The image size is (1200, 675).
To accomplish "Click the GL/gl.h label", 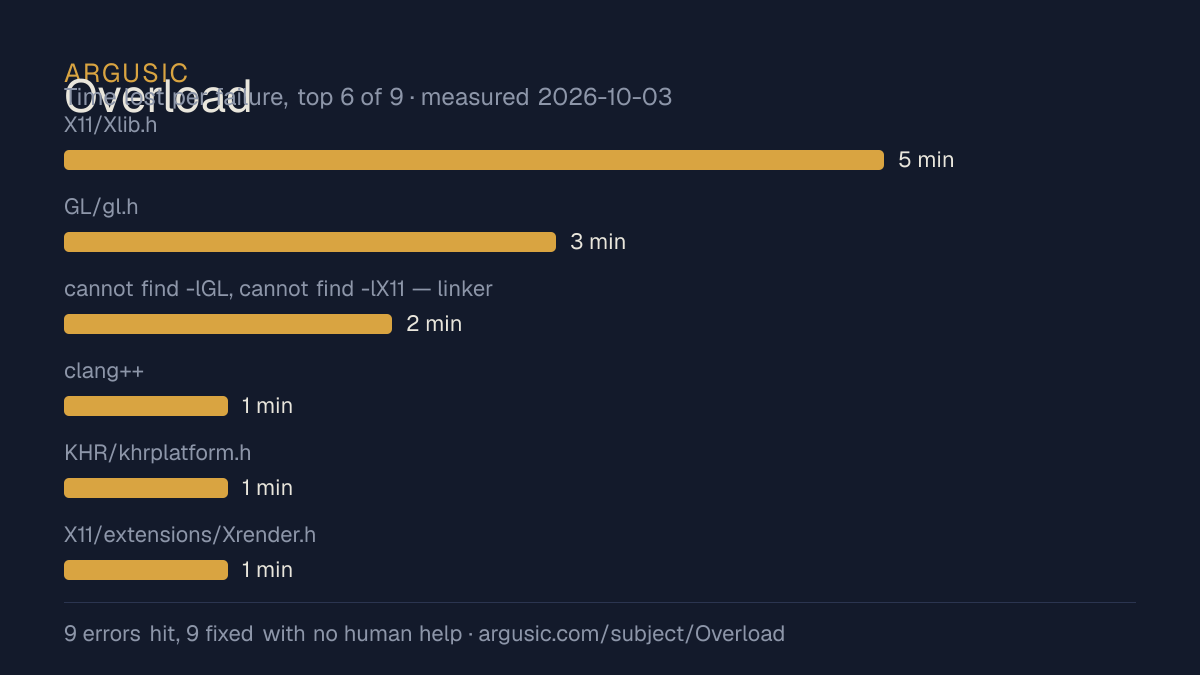I will point(101,207).
